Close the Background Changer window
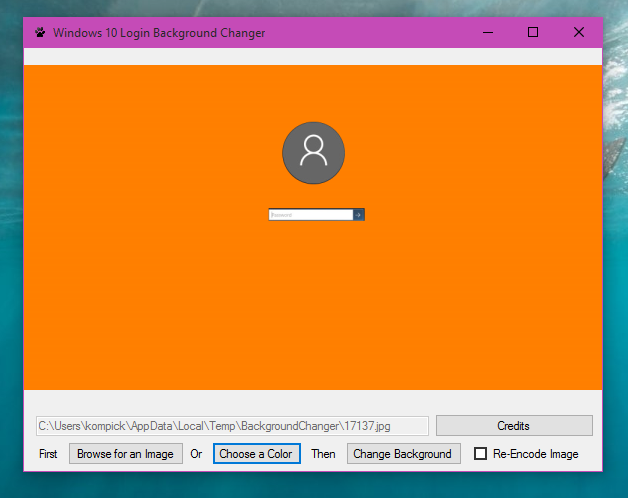This screenshot has height=498, width=628. pyautogui.click(x=579, y=32)
